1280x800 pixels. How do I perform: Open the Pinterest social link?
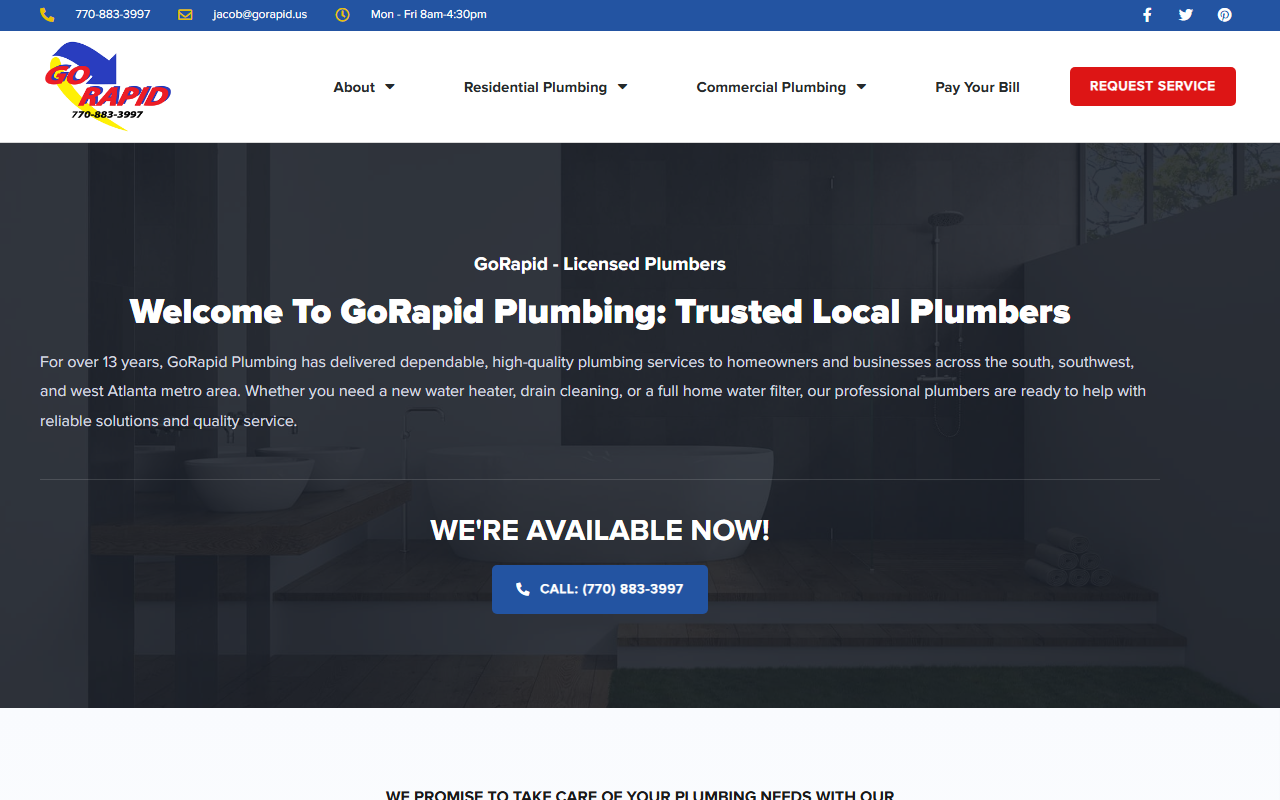[x=1224, y=15]
